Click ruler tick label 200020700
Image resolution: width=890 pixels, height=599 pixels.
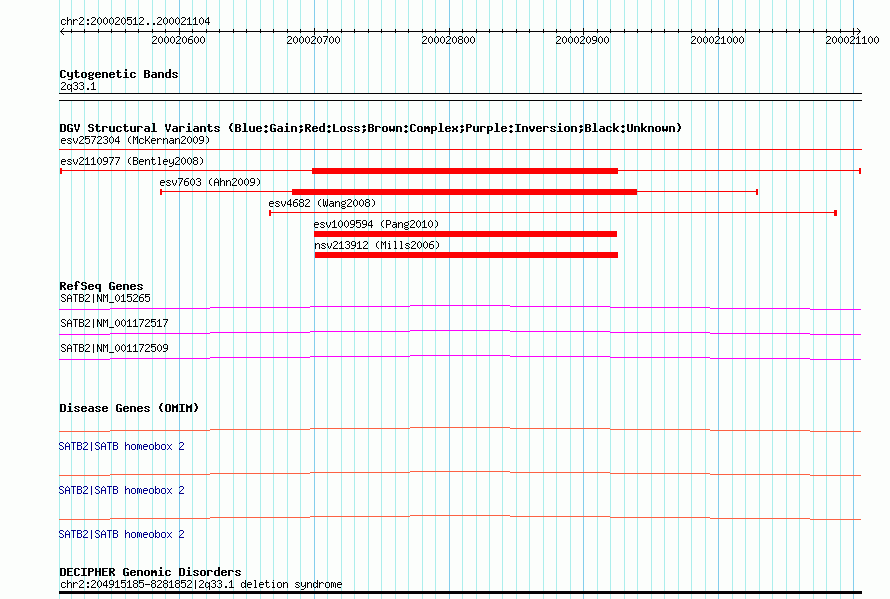tap(313, 40)
